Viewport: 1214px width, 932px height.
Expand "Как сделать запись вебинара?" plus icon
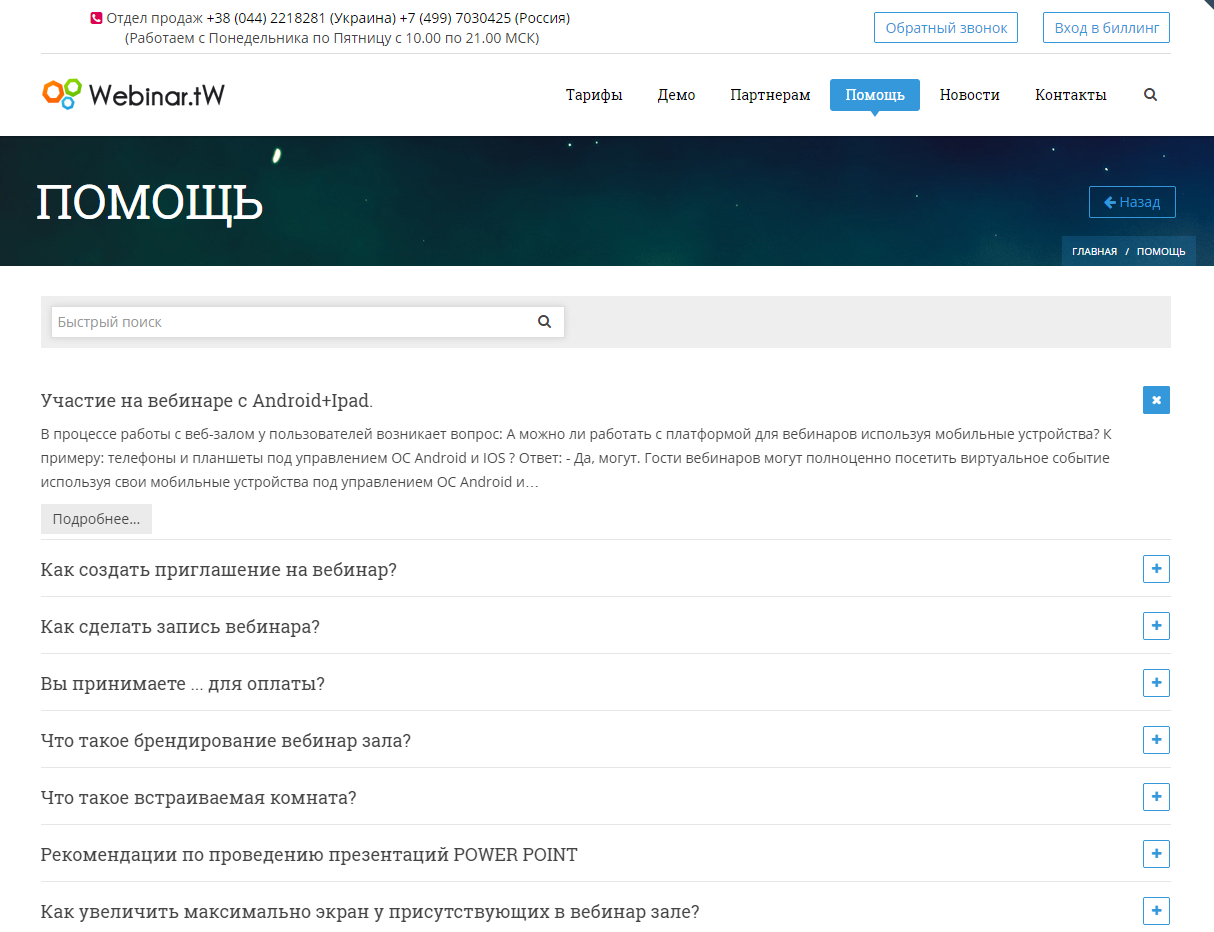point(1156,626)
